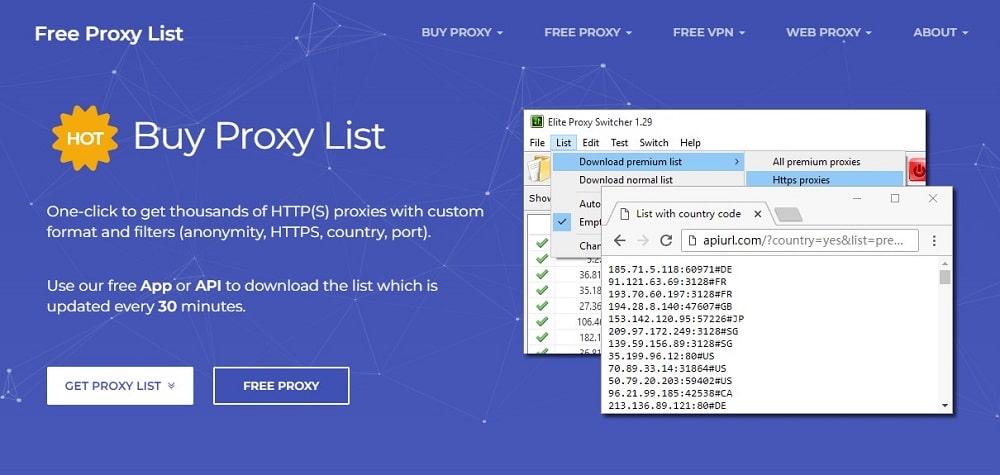Minimize the browser window
Screen dimensions: 1000x475
857,198
